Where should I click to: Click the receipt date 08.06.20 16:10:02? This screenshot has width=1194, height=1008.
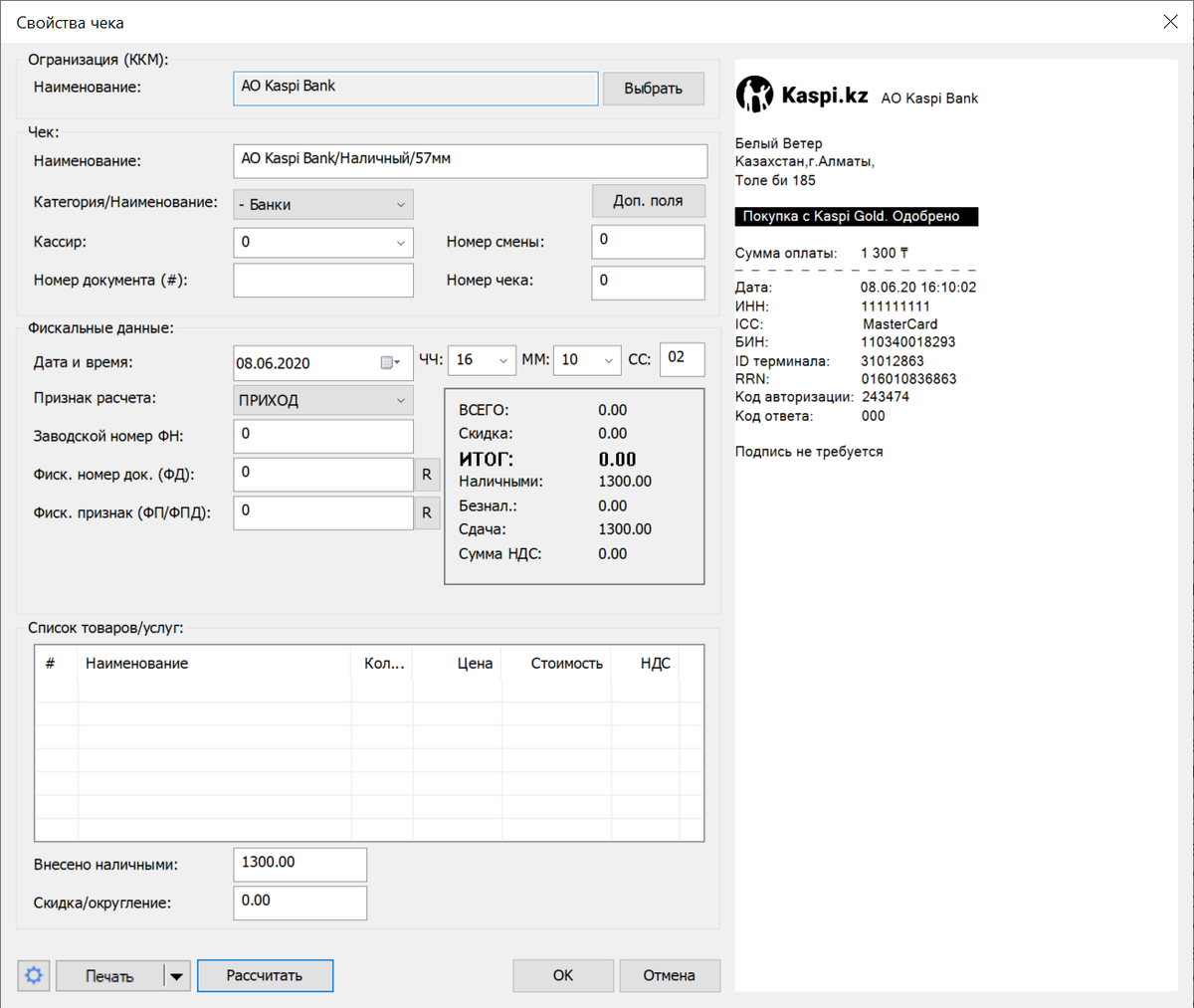tap(918, 288)
